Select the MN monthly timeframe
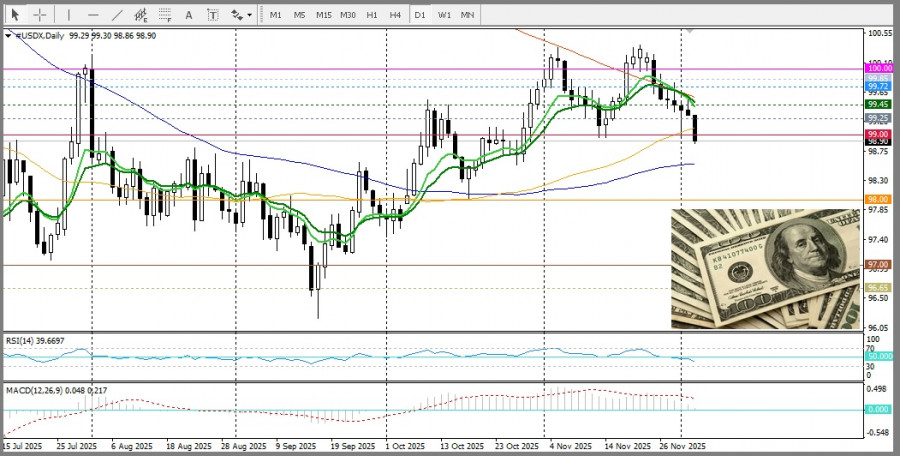Image resolution: width=900 pixels, height=456 pixels. point(467,15)
